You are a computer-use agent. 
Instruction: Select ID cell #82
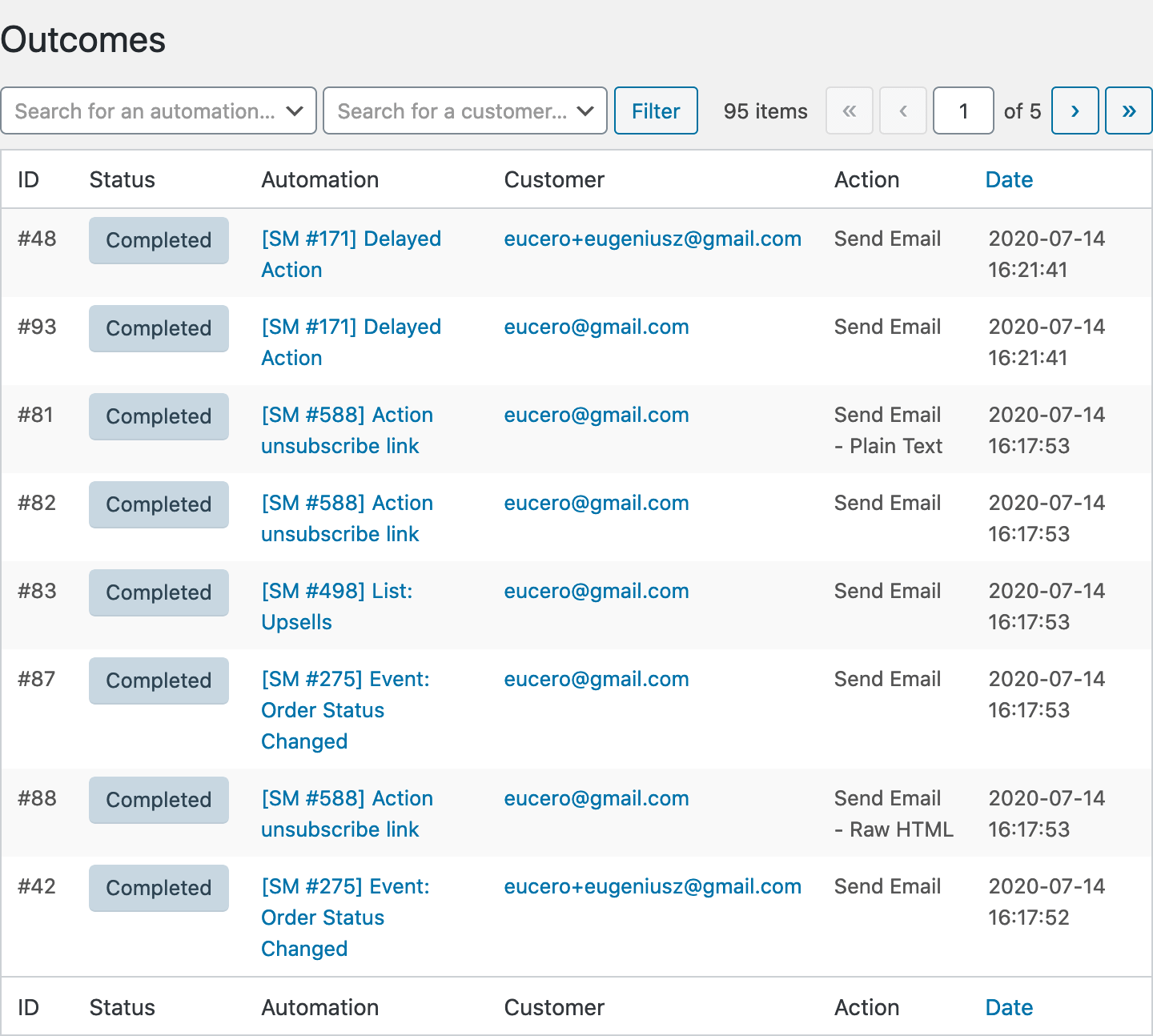pos(37,503)
